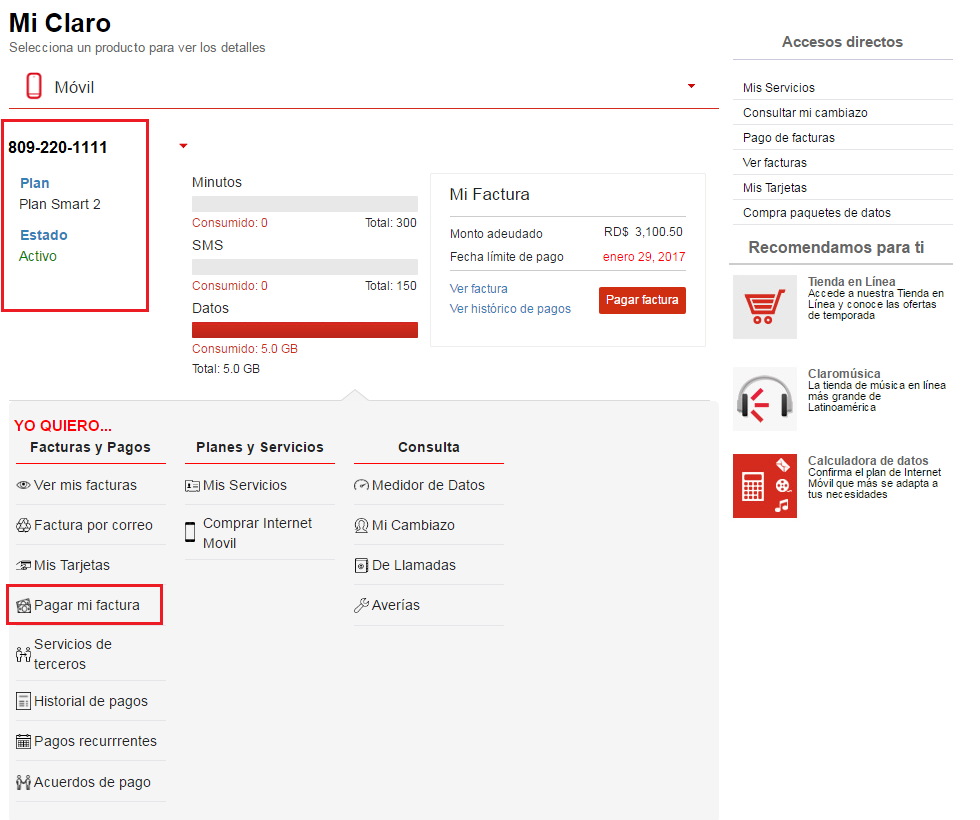The height and width of the screenshot is (820, 980).
Task: Click the document icon beside Historial de pagos
Action: click(x=23, y=701)
